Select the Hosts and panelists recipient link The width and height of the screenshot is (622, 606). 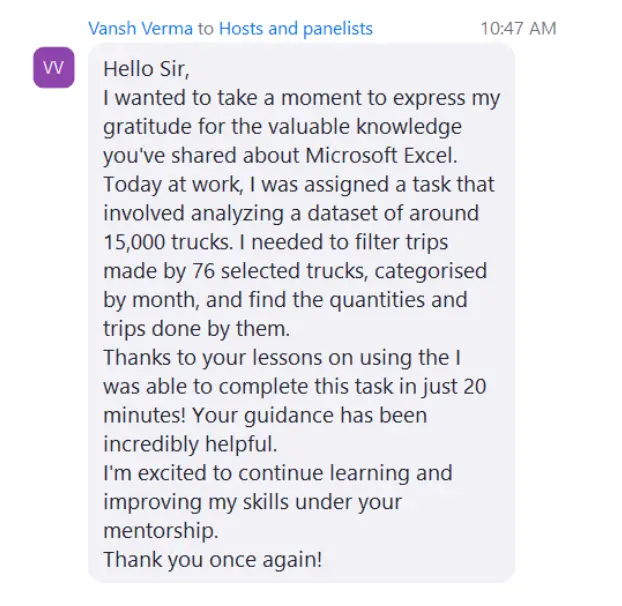pyautogui.click(x=296, y=29)
